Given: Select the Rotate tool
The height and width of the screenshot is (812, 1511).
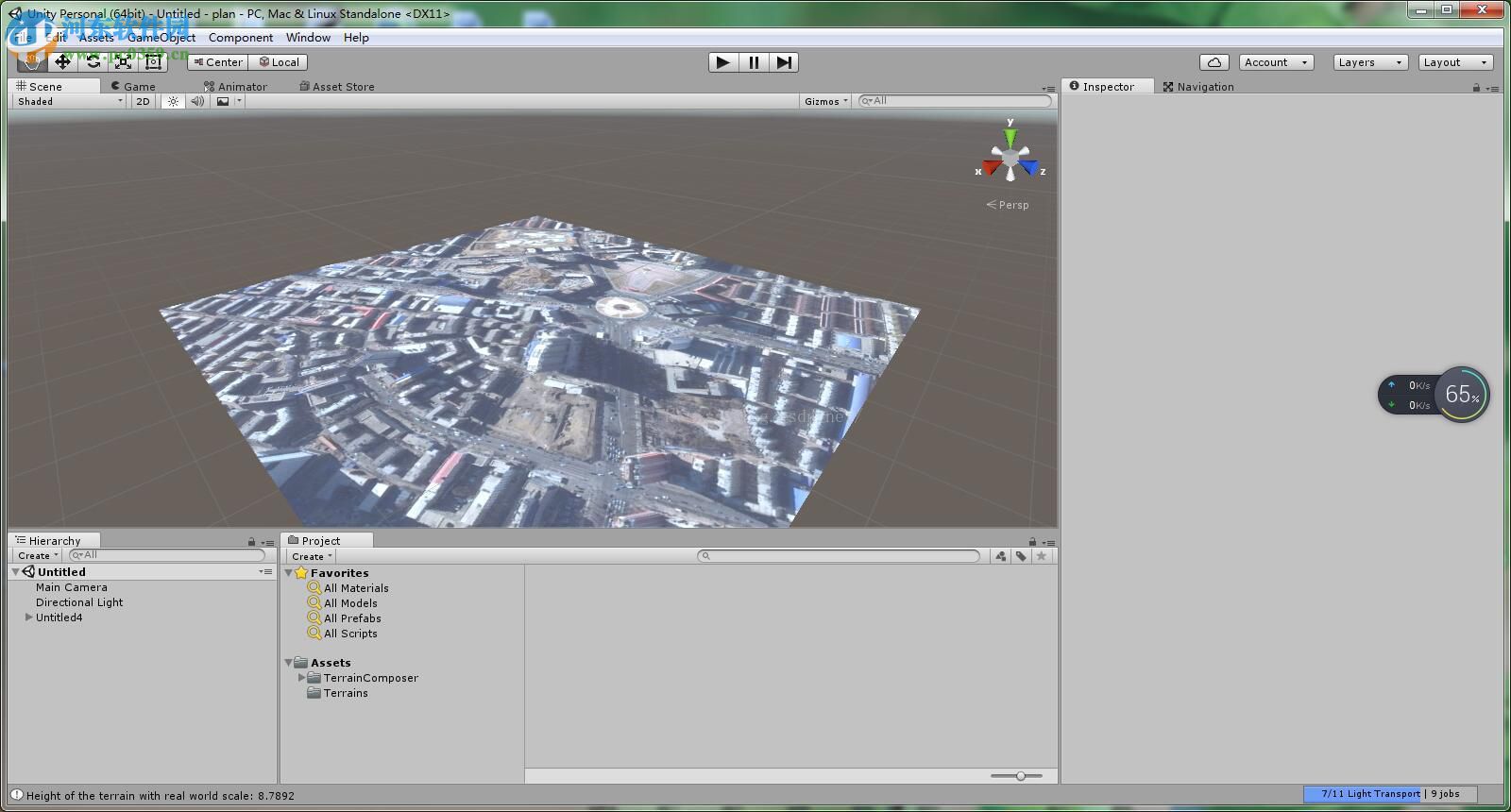Looking at the screenshot, I should point(93,62).
